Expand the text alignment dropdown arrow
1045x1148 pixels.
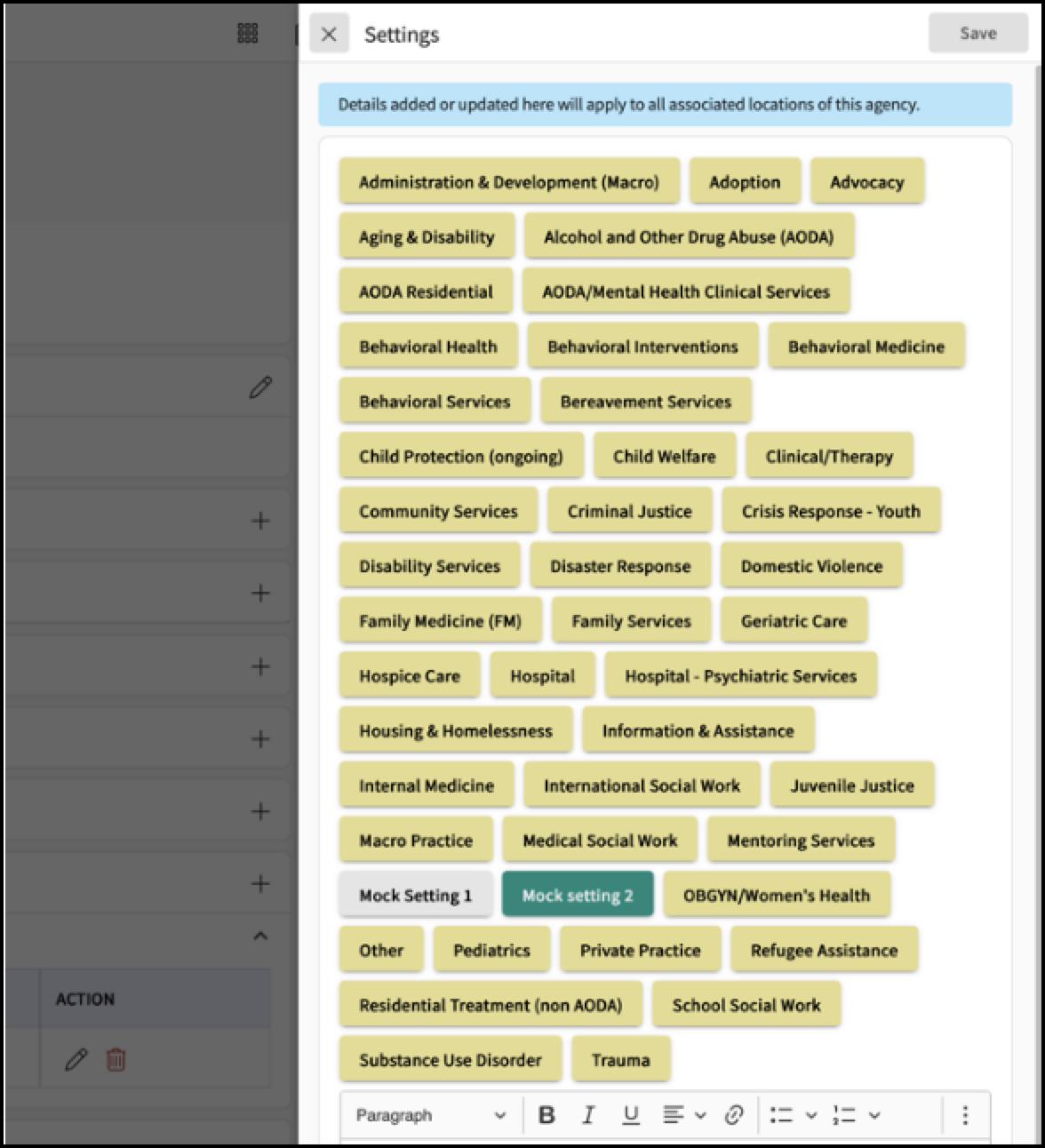pyautogui.click(x=701, y=1115)
